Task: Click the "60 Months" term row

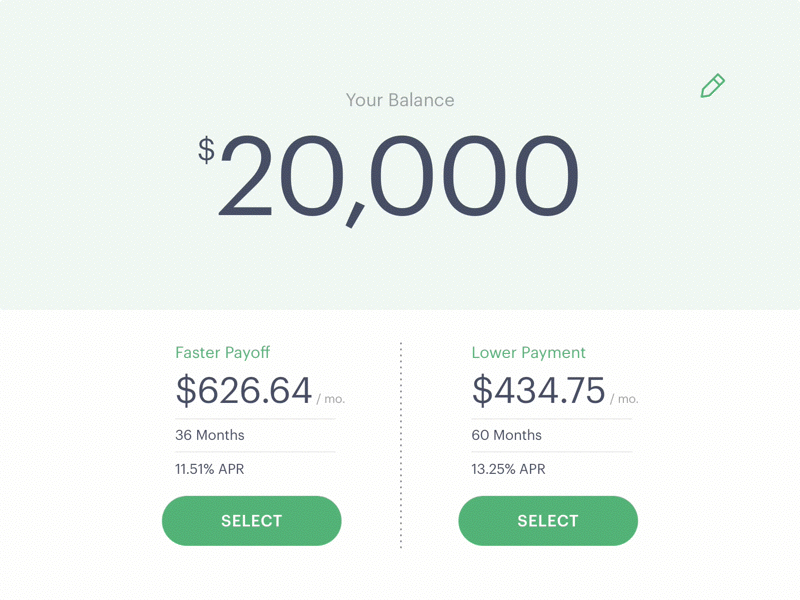Action: pos(507,436)
